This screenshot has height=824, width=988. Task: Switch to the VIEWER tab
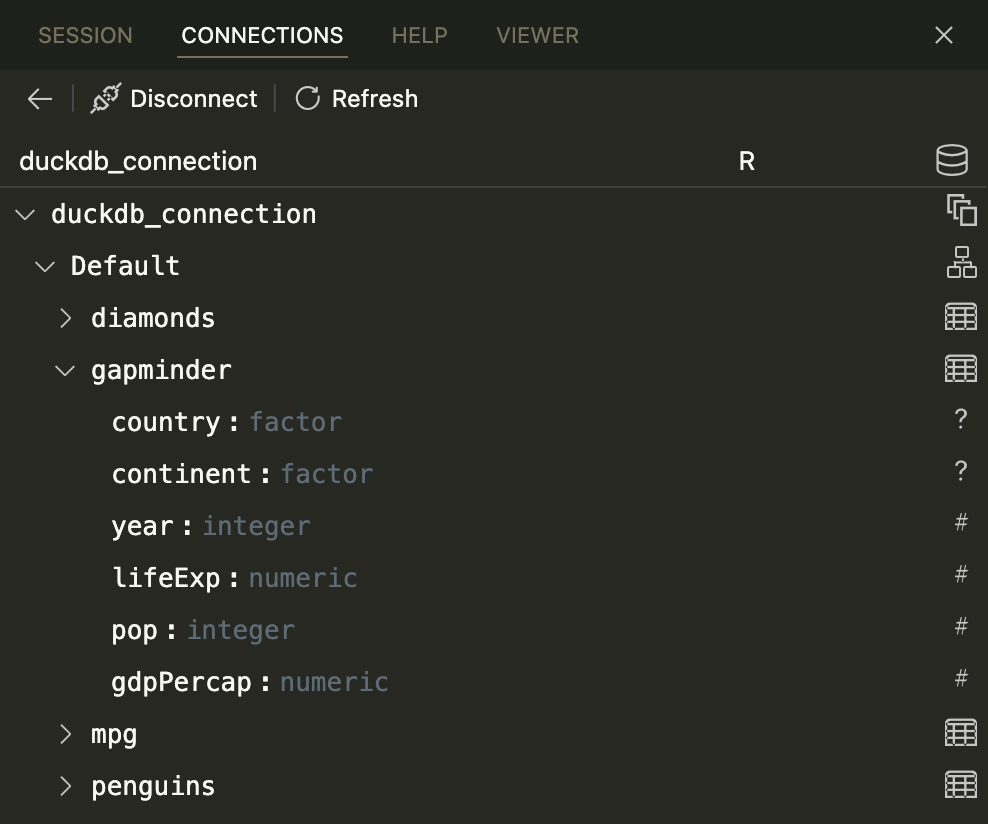pyautogui.click(x=537, y=35)
